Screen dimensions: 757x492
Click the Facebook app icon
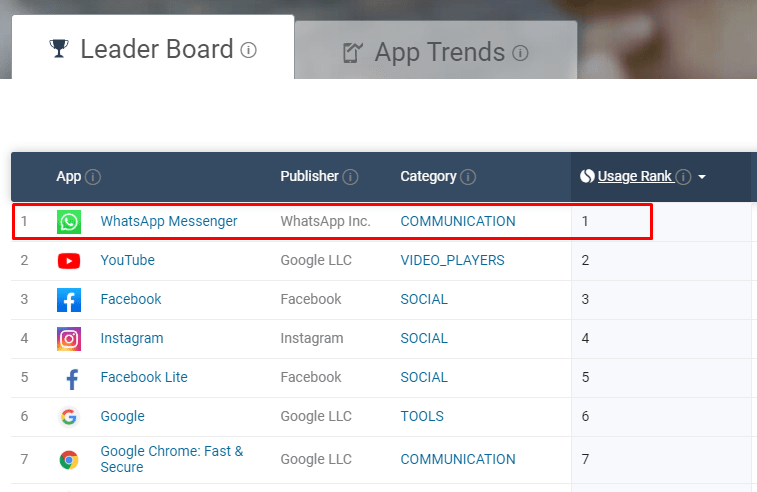pyautogui.click(x=69, y=300)
